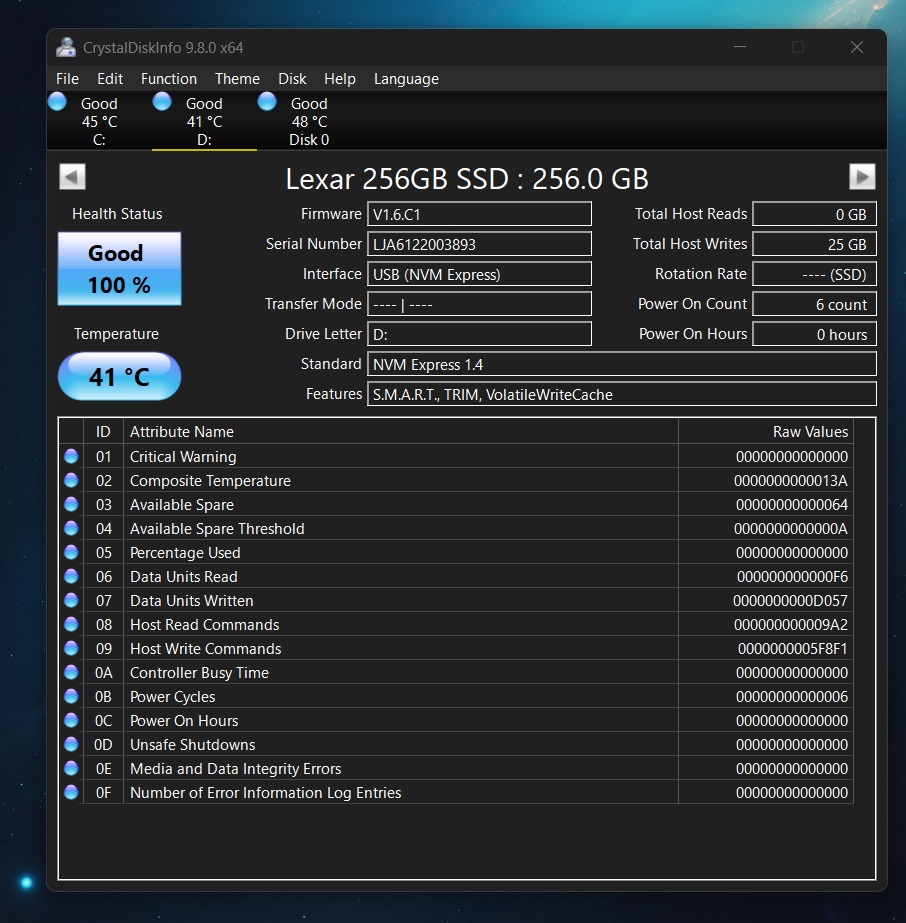Click status dot of Controller Busy Time row
Viewport: 906px width, 923px height.
click(x=71, y=672)
